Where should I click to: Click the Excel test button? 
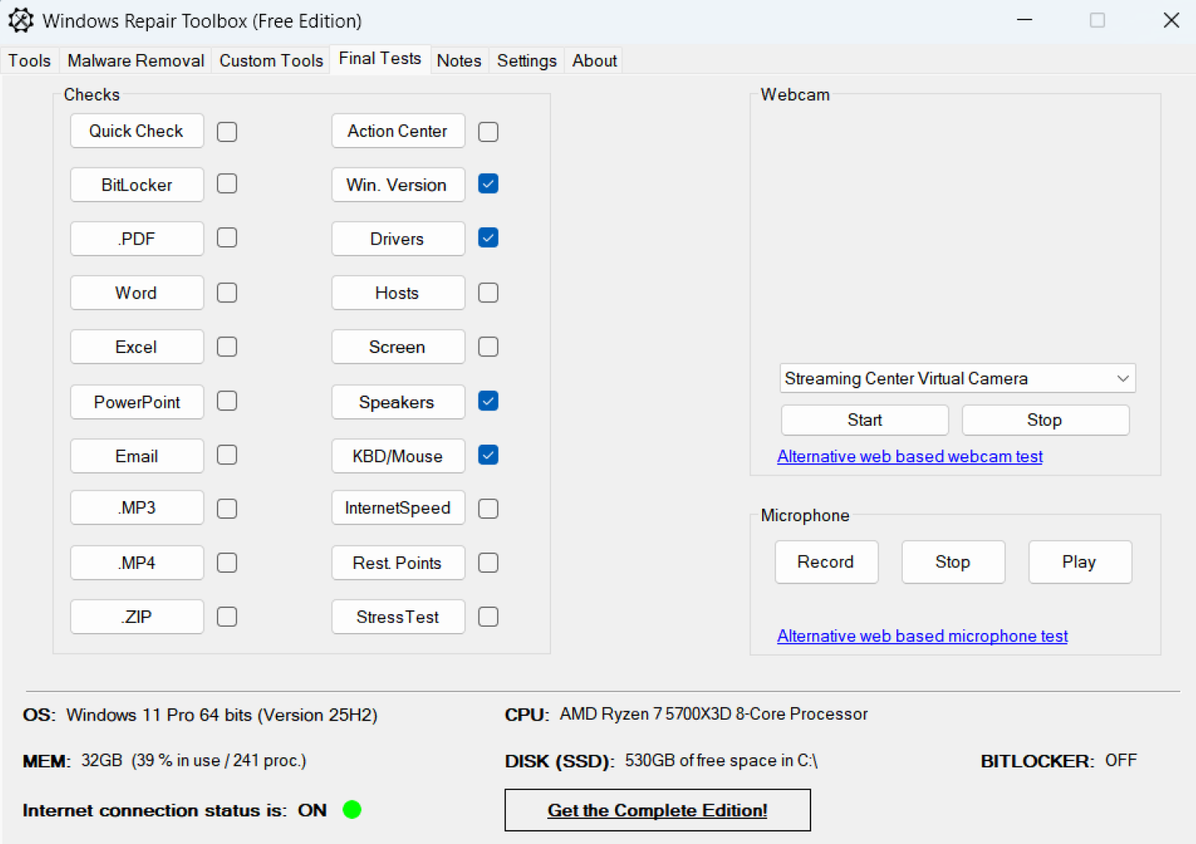(137, 347)
